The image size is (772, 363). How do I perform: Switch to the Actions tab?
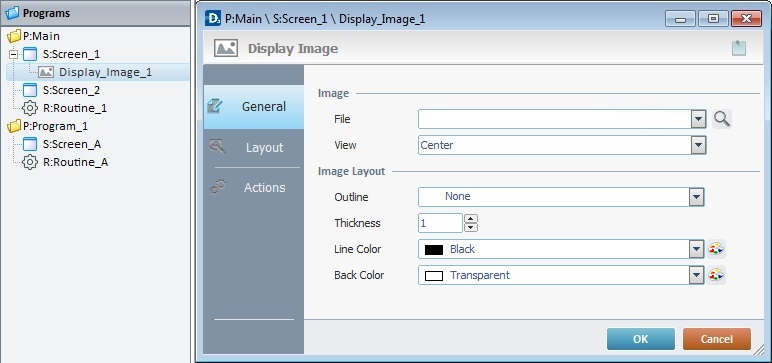coord(254,188)
